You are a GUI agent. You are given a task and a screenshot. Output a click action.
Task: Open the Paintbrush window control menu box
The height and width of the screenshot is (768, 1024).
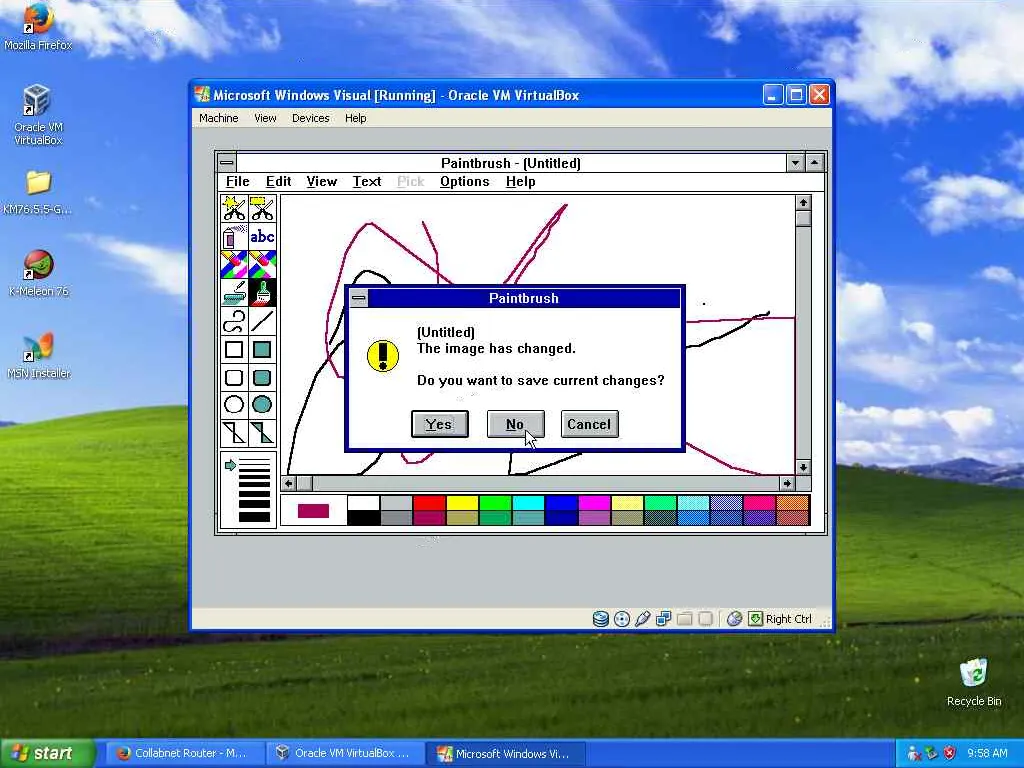[x=227, y=163]
